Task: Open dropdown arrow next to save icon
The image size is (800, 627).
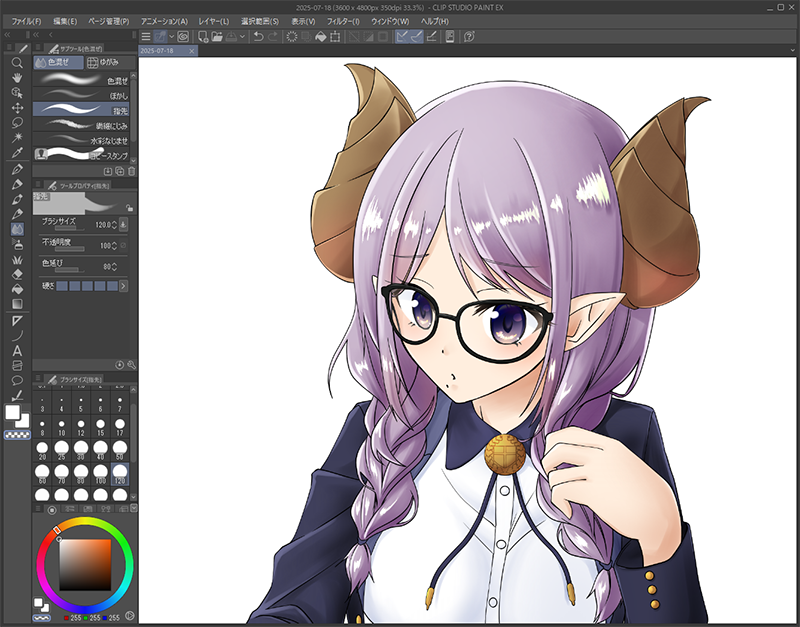Action: click(x=242, y=37)
